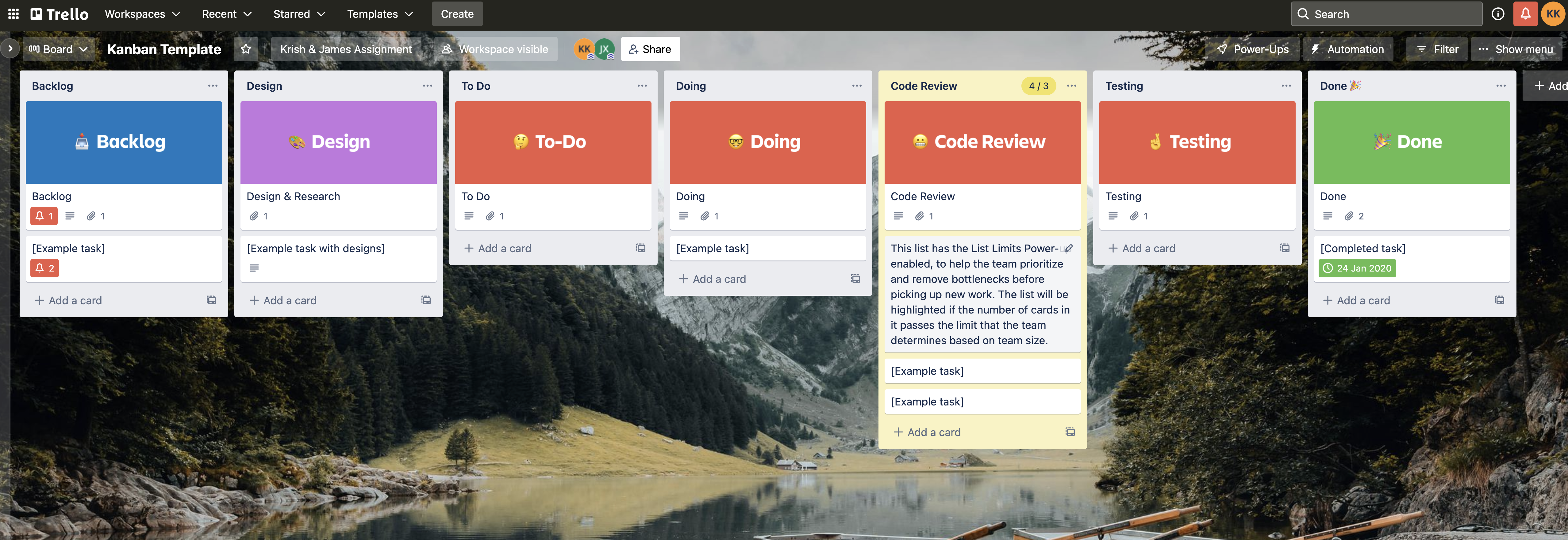Star the Kanban Template board
The height and width of the screenshot is (540, 1568).
point(246,49)
